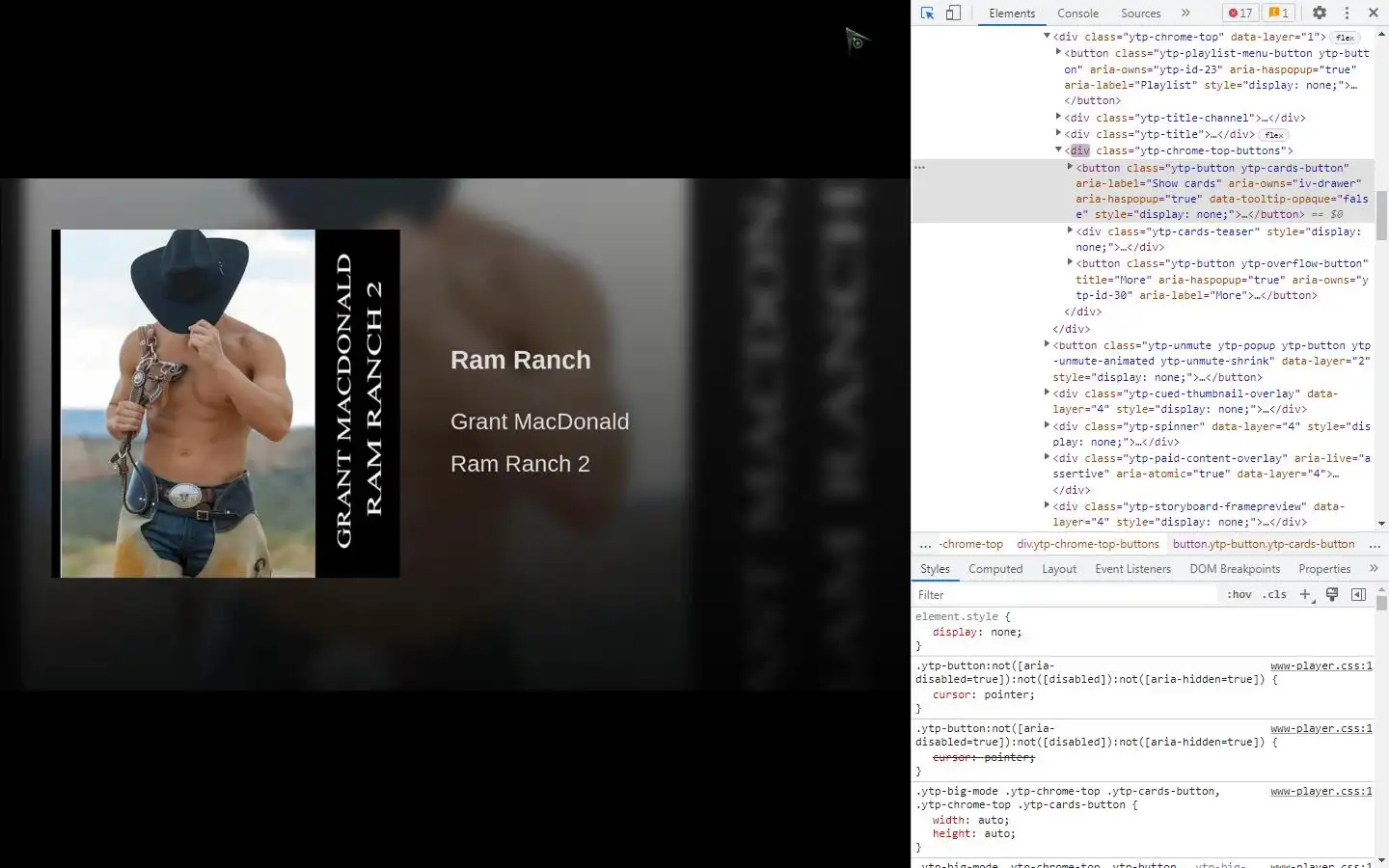Select the -chrome-top breadcrumb

coord(971,544)
